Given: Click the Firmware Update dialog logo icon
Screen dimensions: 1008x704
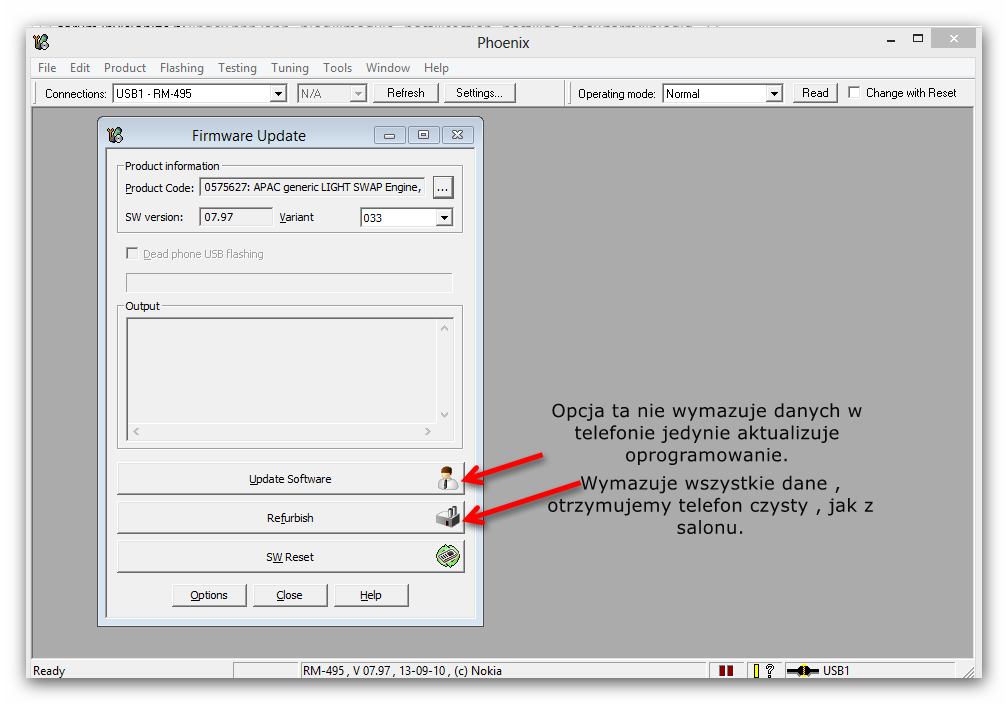Looking at the screenshot, I should [116, 136].
